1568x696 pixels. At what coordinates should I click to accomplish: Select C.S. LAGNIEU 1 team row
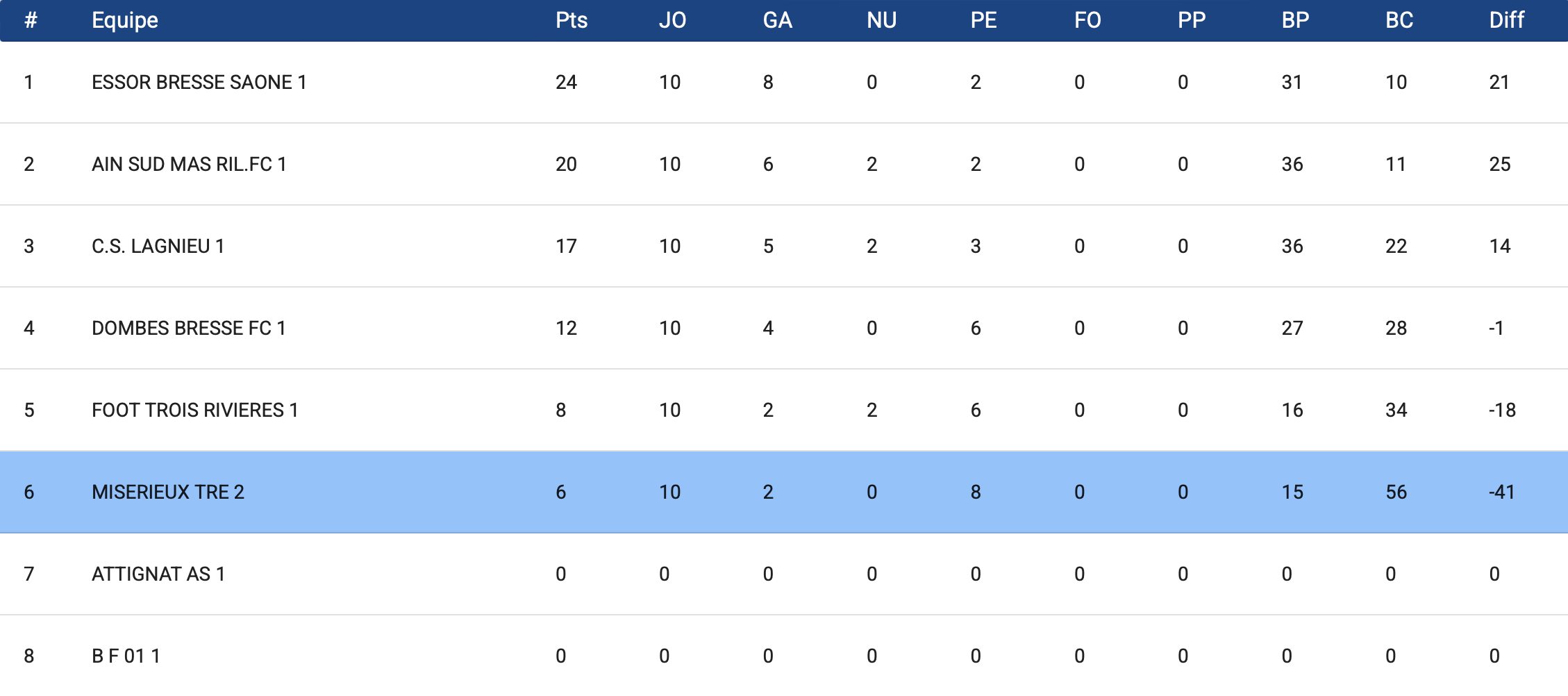[784, 247]
